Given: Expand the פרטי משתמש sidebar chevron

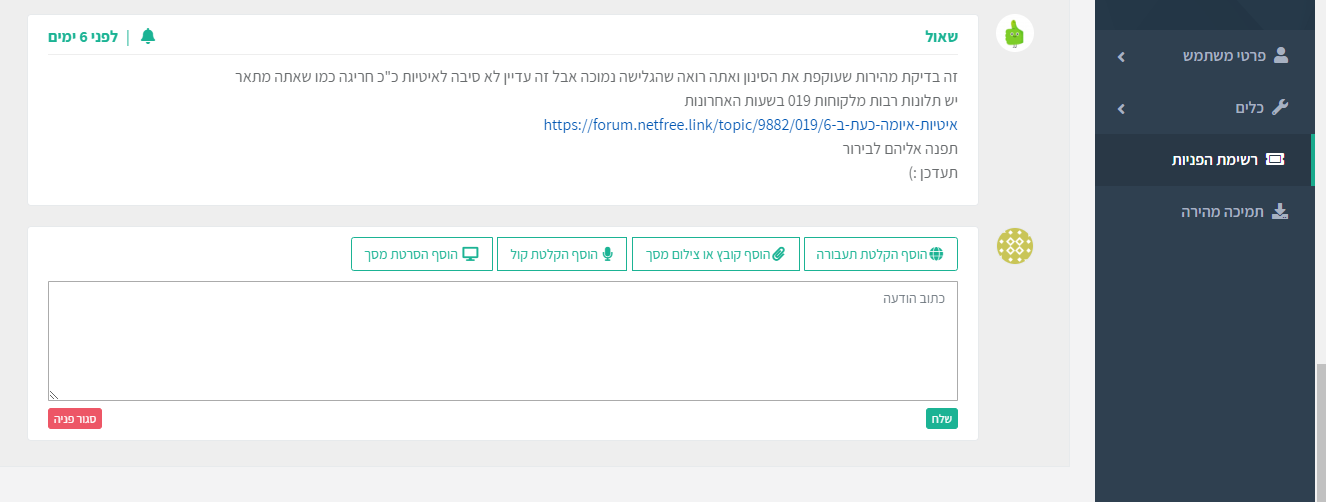Looking at the screenshot, I should click(1121, 57).
